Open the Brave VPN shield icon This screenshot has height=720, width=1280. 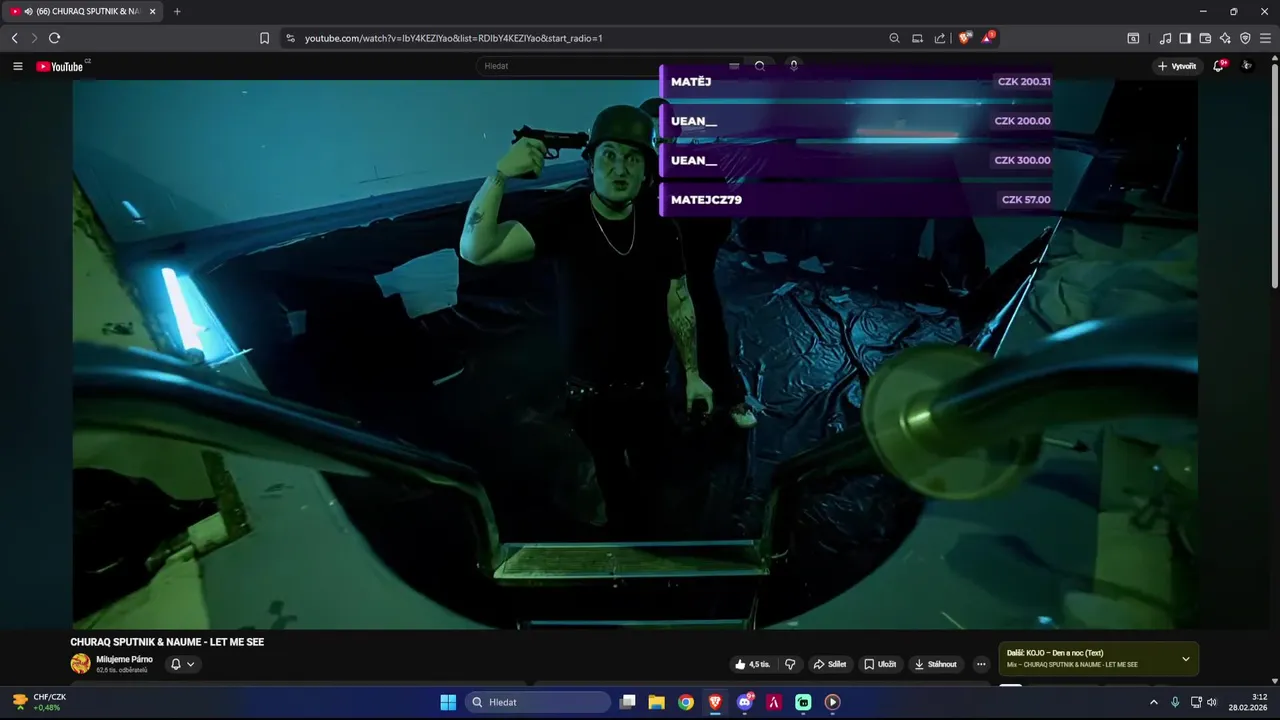(1245, 38)
